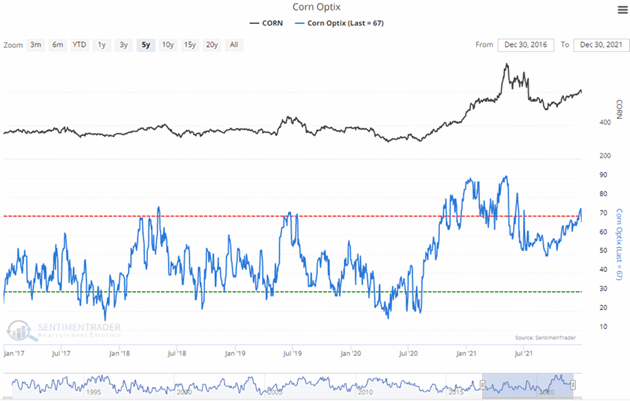Choose the 3y zoom option

point(122,45)
